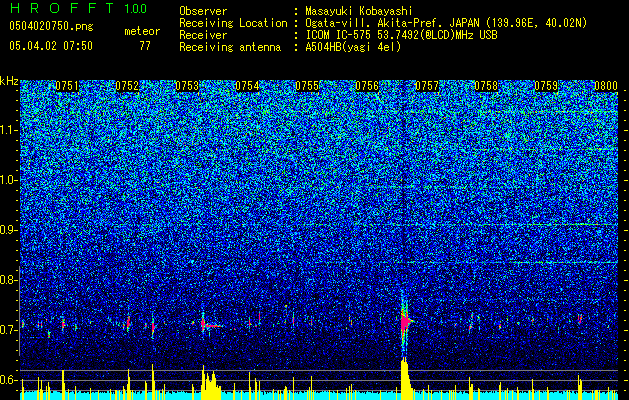Click the Ogata-vill. Akita-Pref. JAPAN location text
Viewport: 629px width, 400px height.
[x=446, y=23]
